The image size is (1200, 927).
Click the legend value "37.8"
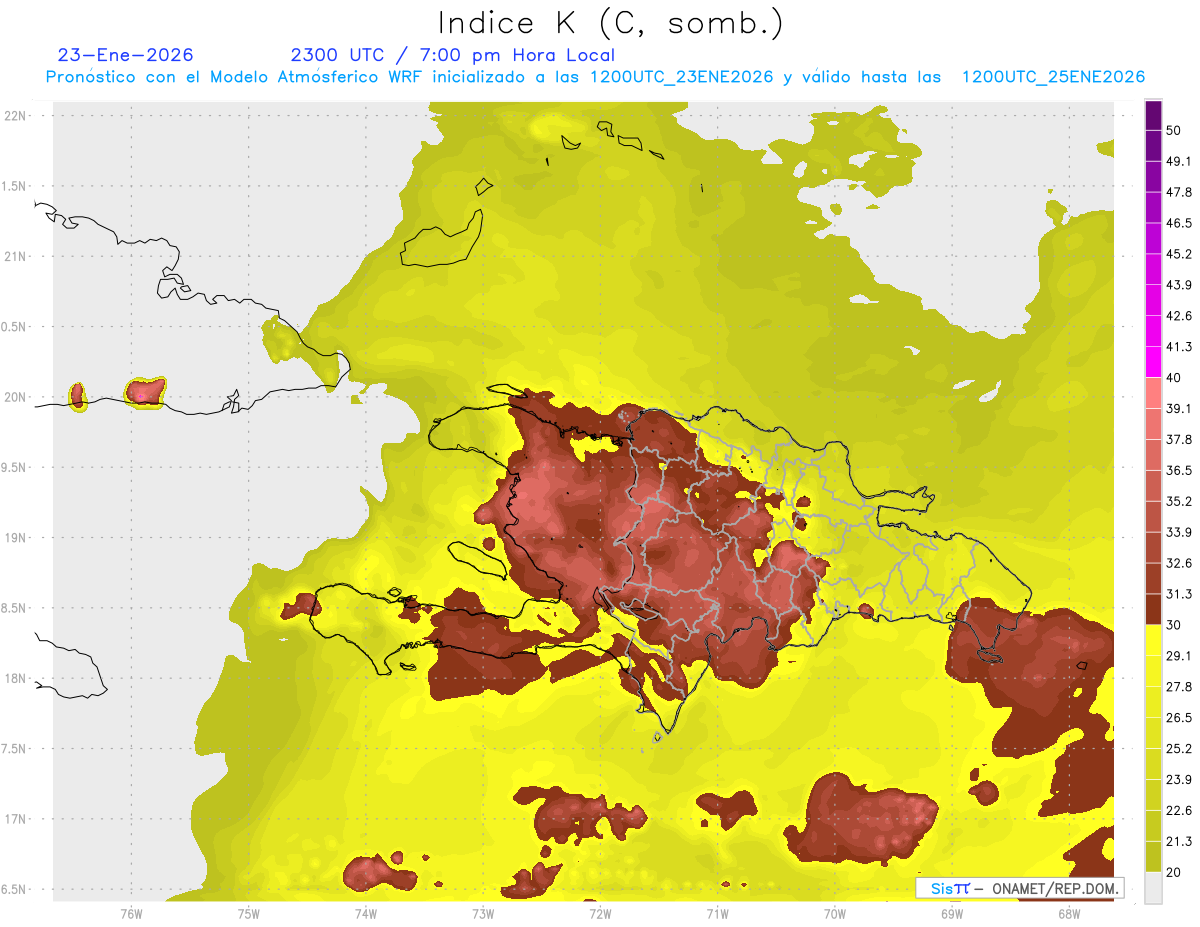coord(1179,440)
